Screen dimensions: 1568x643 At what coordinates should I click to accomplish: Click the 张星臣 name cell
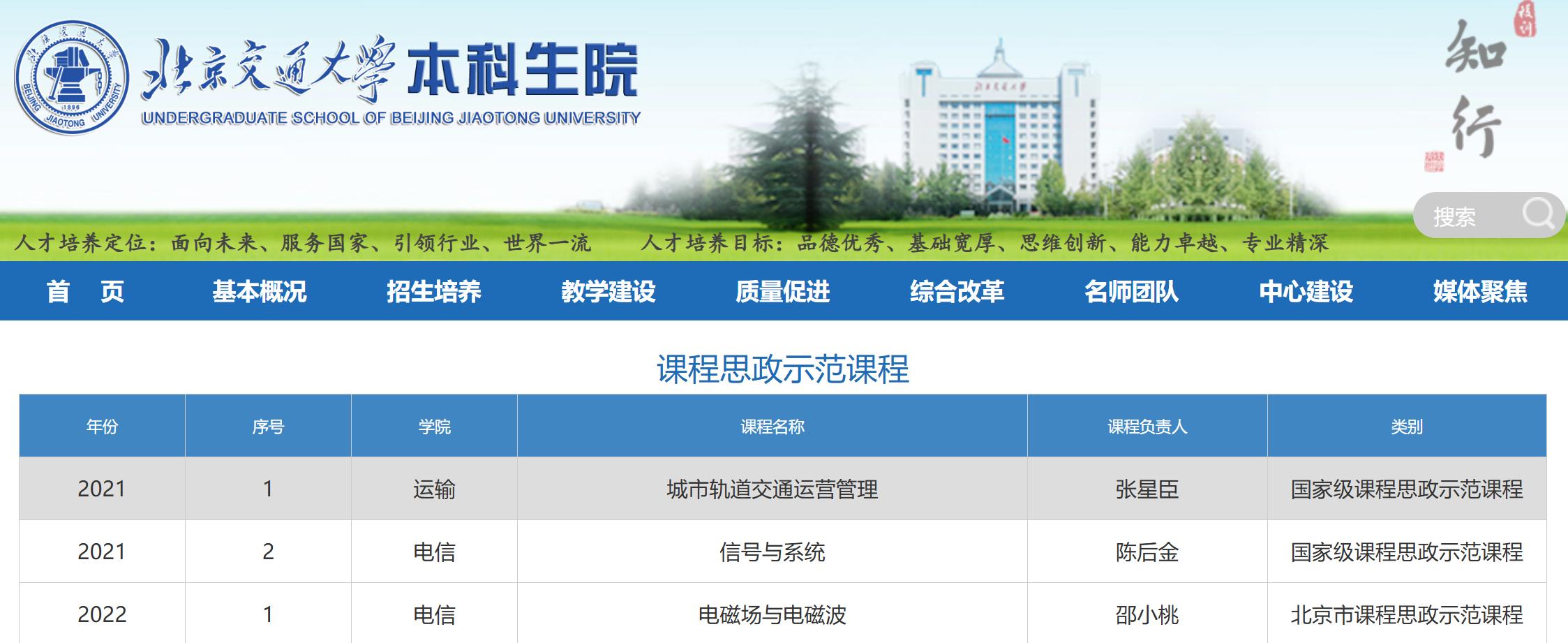(x=1147, y=489)
